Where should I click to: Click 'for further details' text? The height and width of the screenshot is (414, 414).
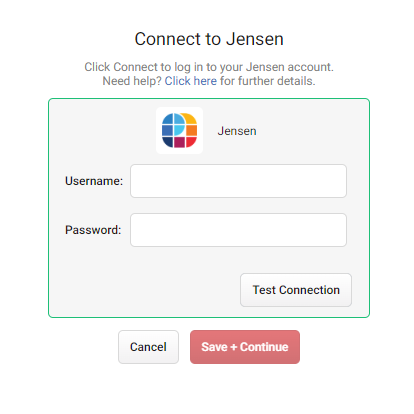267,81
